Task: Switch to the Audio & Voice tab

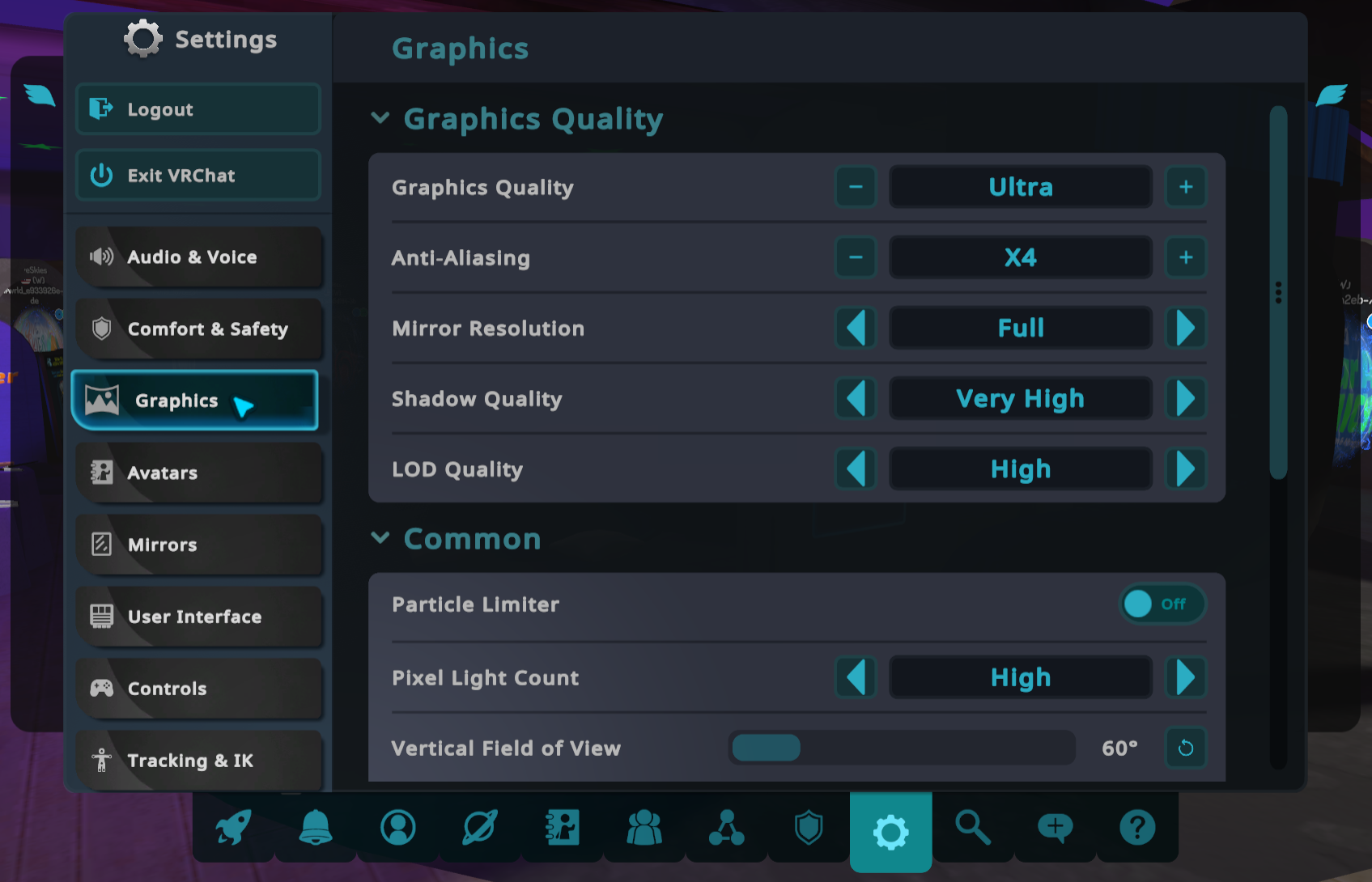Action: point(199,257)
